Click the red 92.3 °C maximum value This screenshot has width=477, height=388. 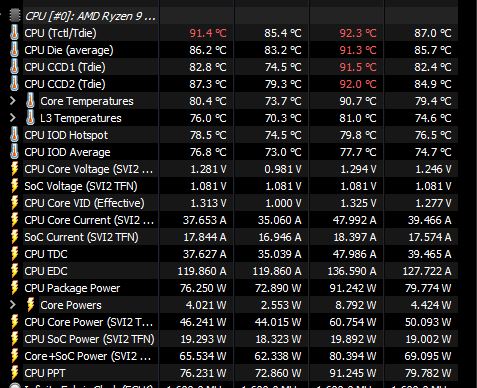pos(358,33)
